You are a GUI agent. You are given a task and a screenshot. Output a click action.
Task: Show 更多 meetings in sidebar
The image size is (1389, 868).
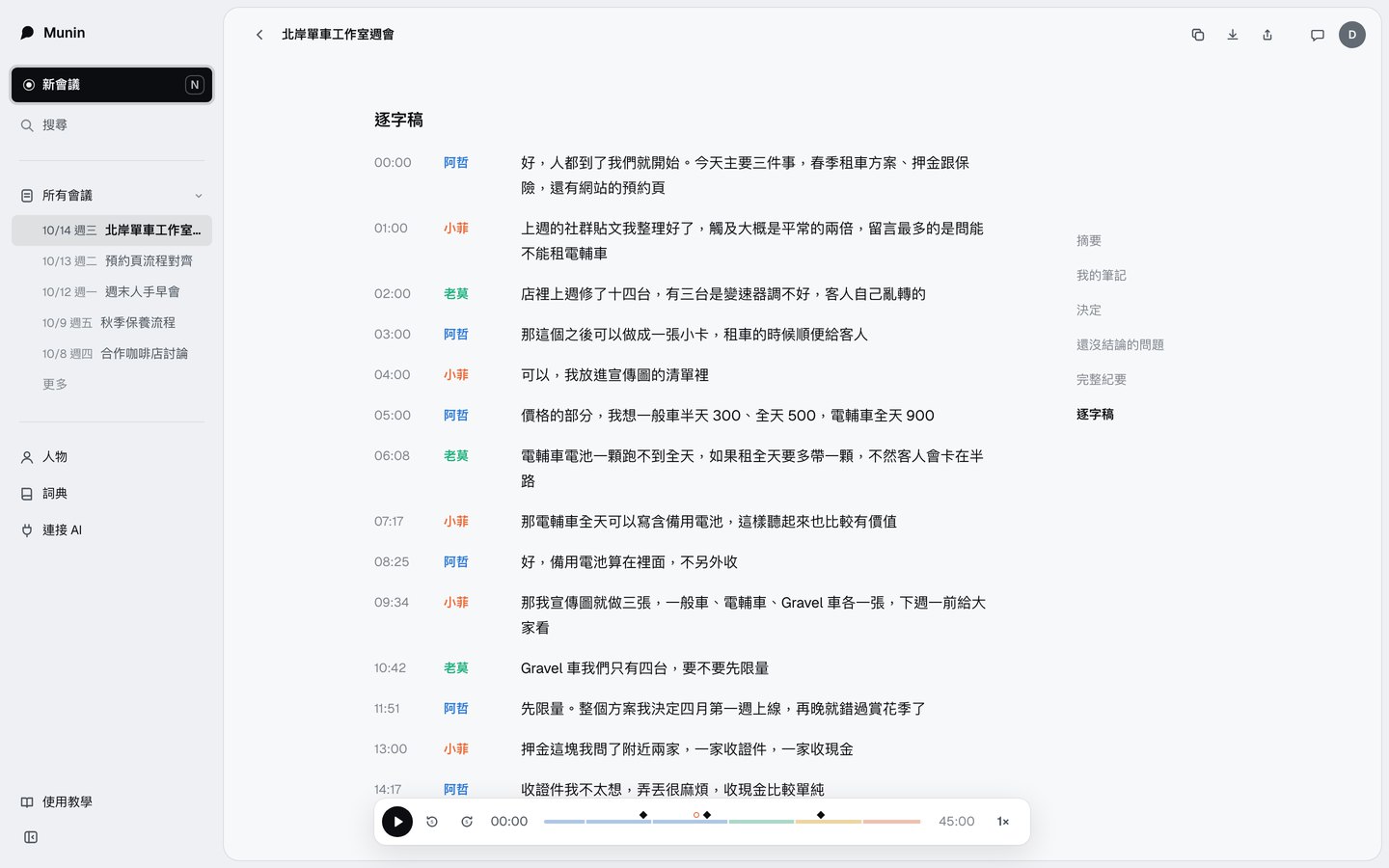click(55, 385)
